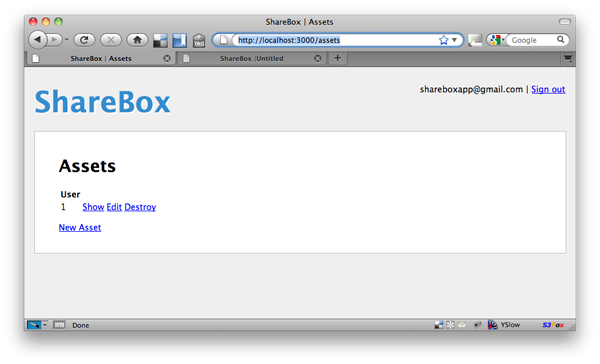Click the Show link for asset 1
This screenshot has height=364, width=600.
pos(93,207)
